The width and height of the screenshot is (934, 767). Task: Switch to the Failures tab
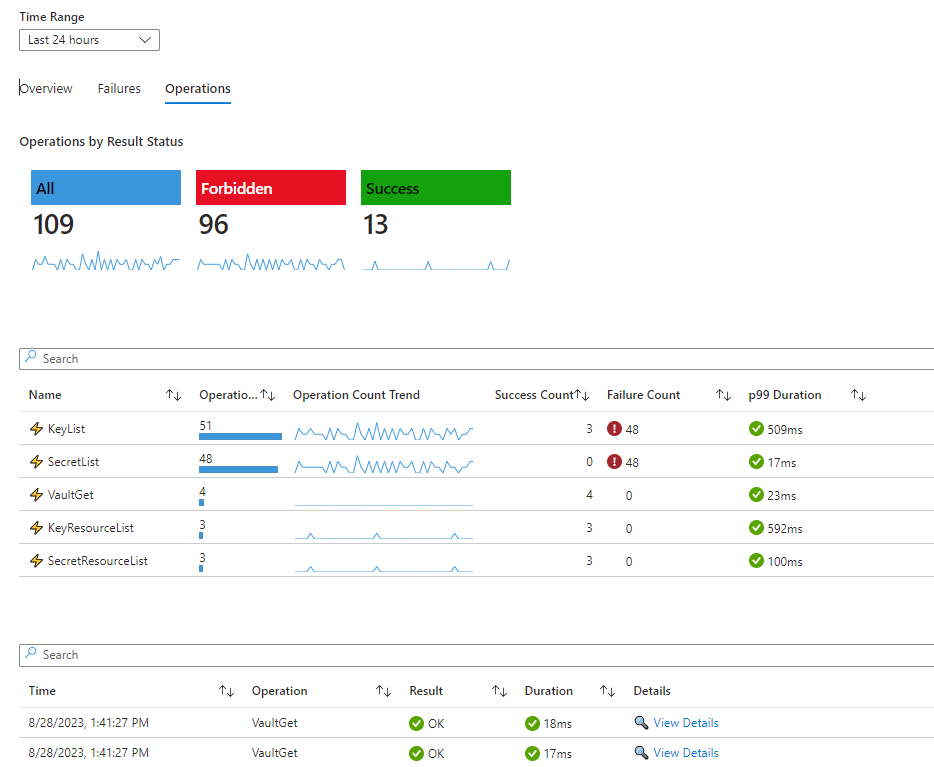click(x=119, y=89)
